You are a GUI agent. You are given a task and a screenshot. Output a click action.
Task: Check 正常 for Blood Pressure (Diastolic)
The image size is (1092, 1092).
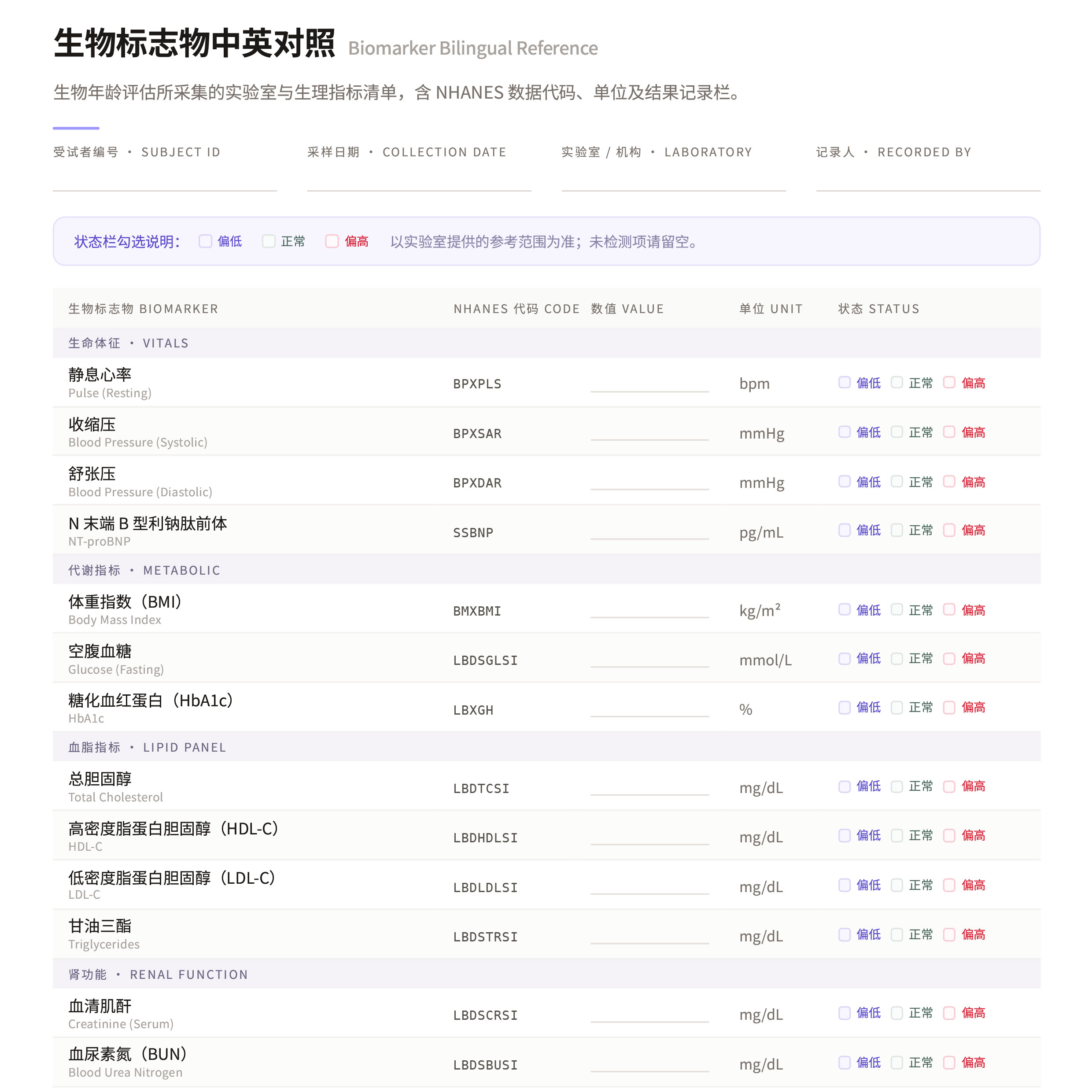coord(897,482)
